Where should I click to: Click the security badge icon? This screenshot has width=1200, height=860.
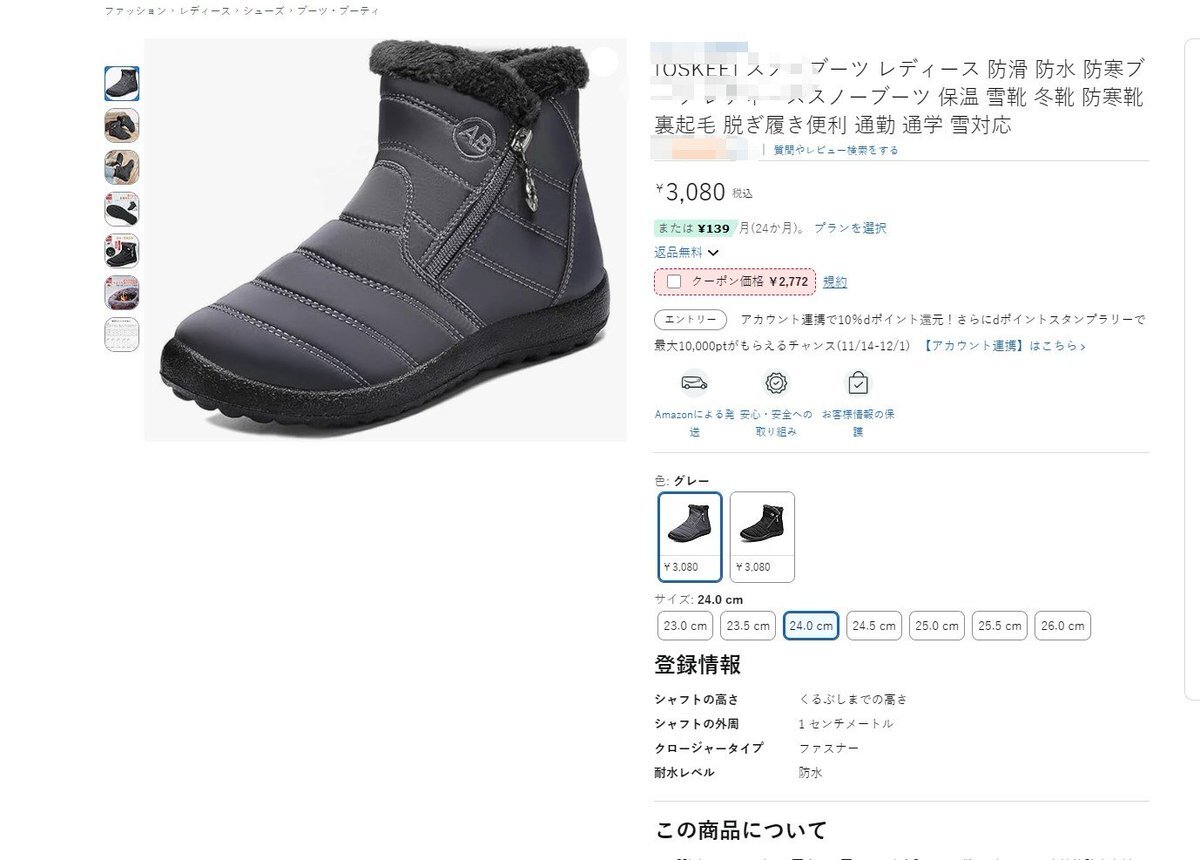click(x=776, y=384)
